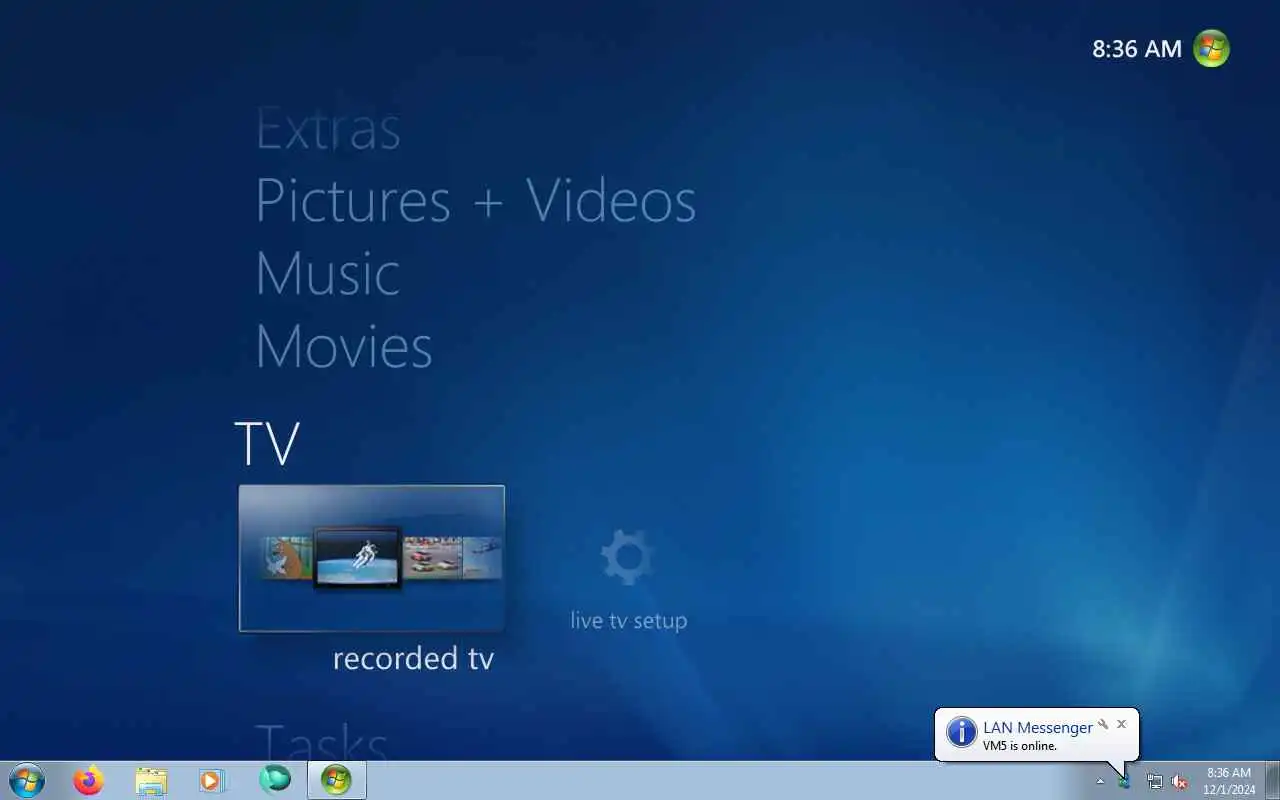This screenshot has width=1280, height=800.
Task: Open the taskbar date and time
Action: pos(1228,781)
